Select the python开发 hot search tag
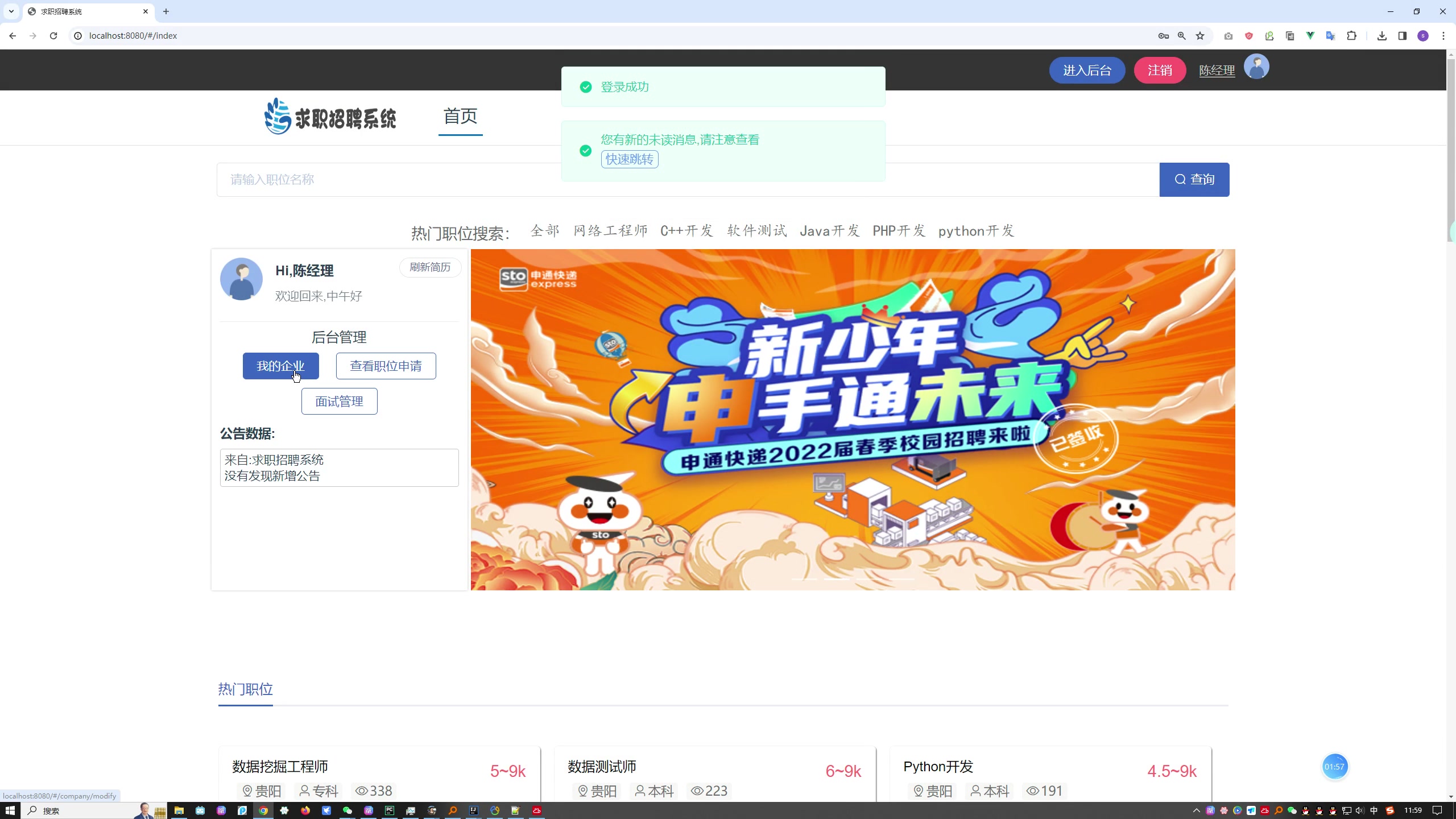The image size is (1456, 819). [x=977, y=231]
